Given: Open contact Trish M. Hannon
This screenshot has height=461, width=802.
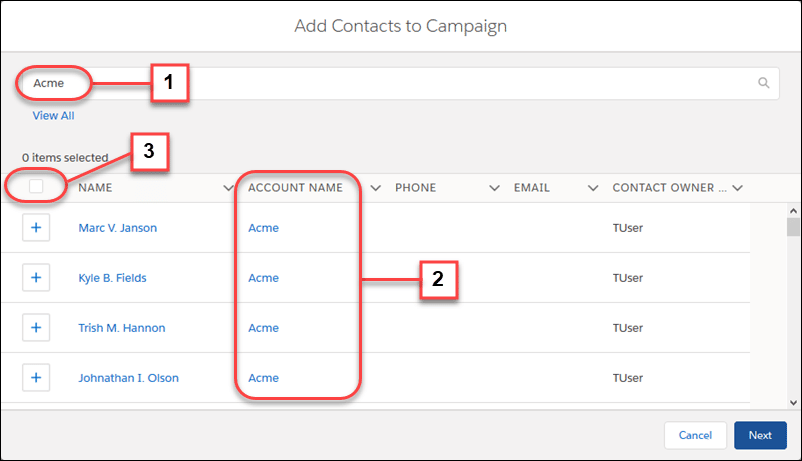Looking at the screenshot, I should 122,327.
